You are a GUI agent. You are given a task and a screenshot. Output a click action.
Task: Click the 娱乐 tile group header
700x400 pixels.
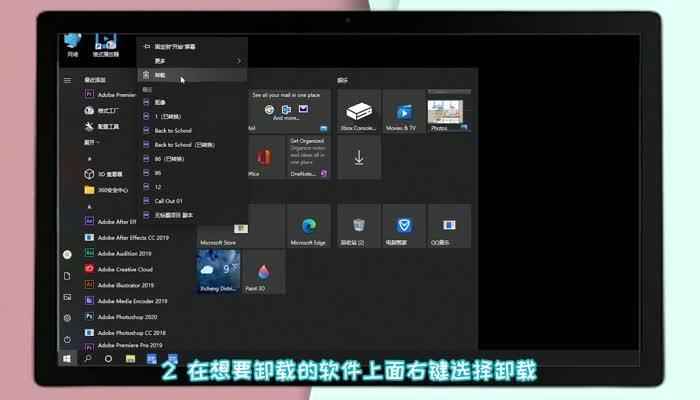pos(342,80)
